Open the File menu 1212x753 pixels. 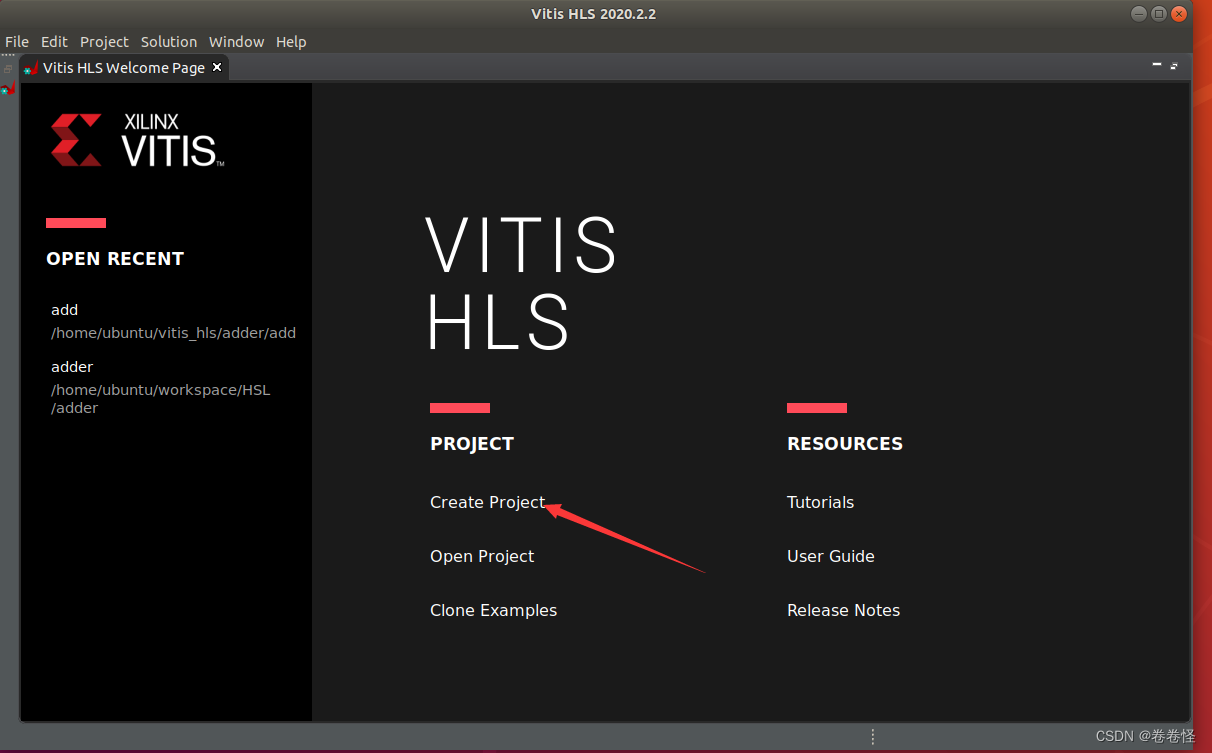(x=16, y=42)
